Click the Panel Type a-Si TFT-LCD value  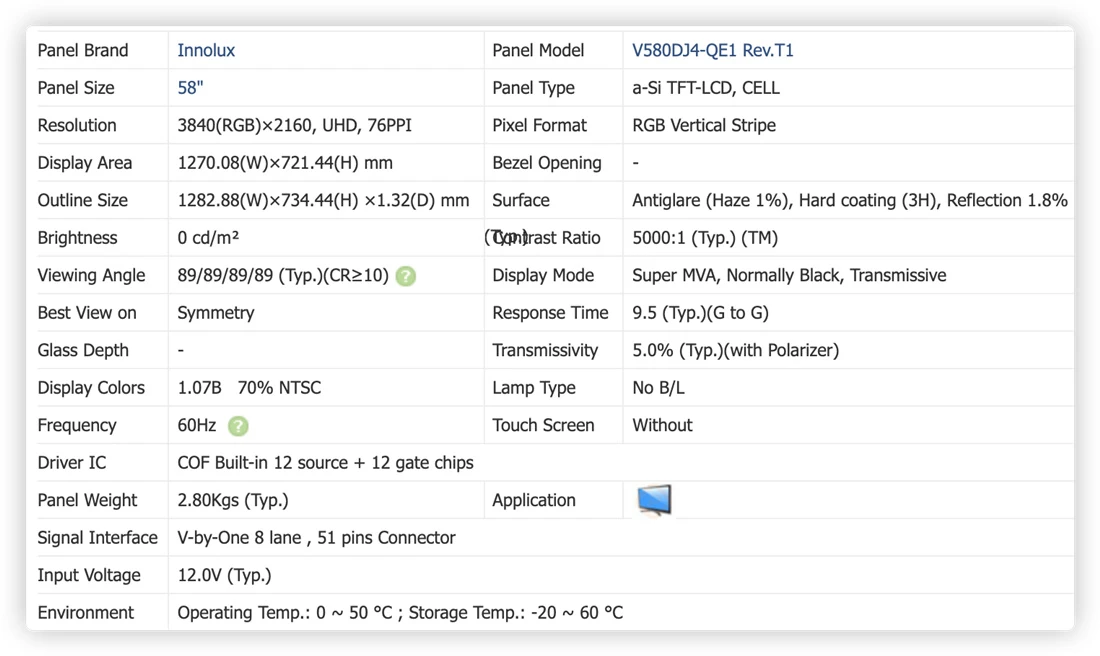click(706, 88)
